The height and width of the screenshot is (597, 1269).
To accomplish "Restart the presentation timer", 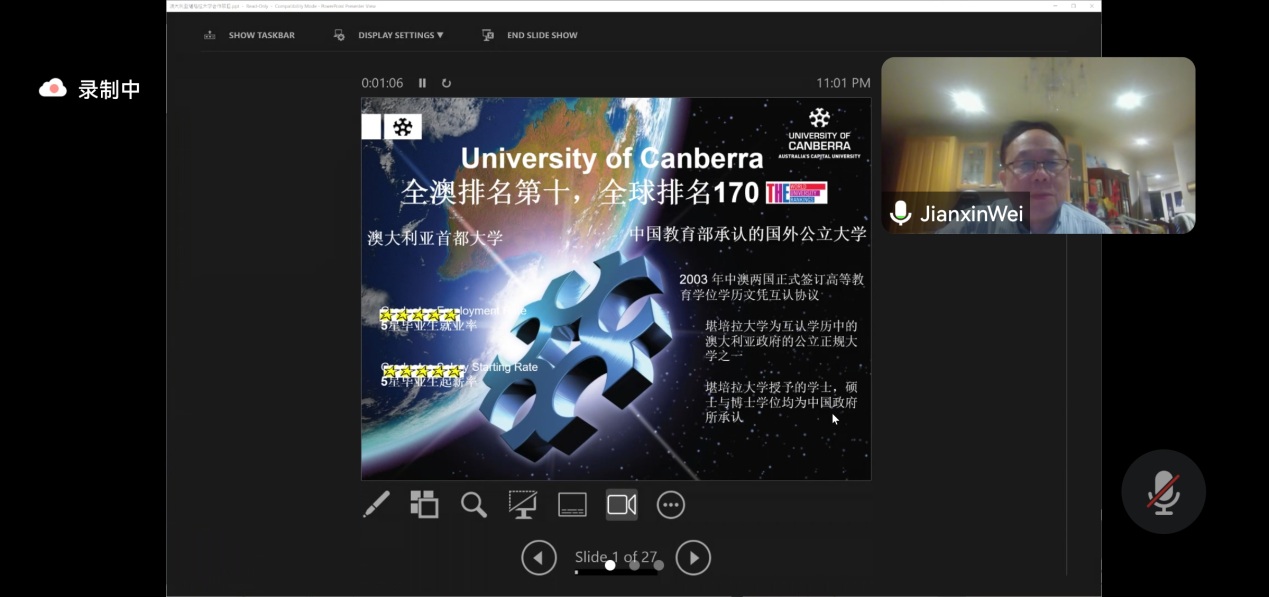I will (446, 83).
